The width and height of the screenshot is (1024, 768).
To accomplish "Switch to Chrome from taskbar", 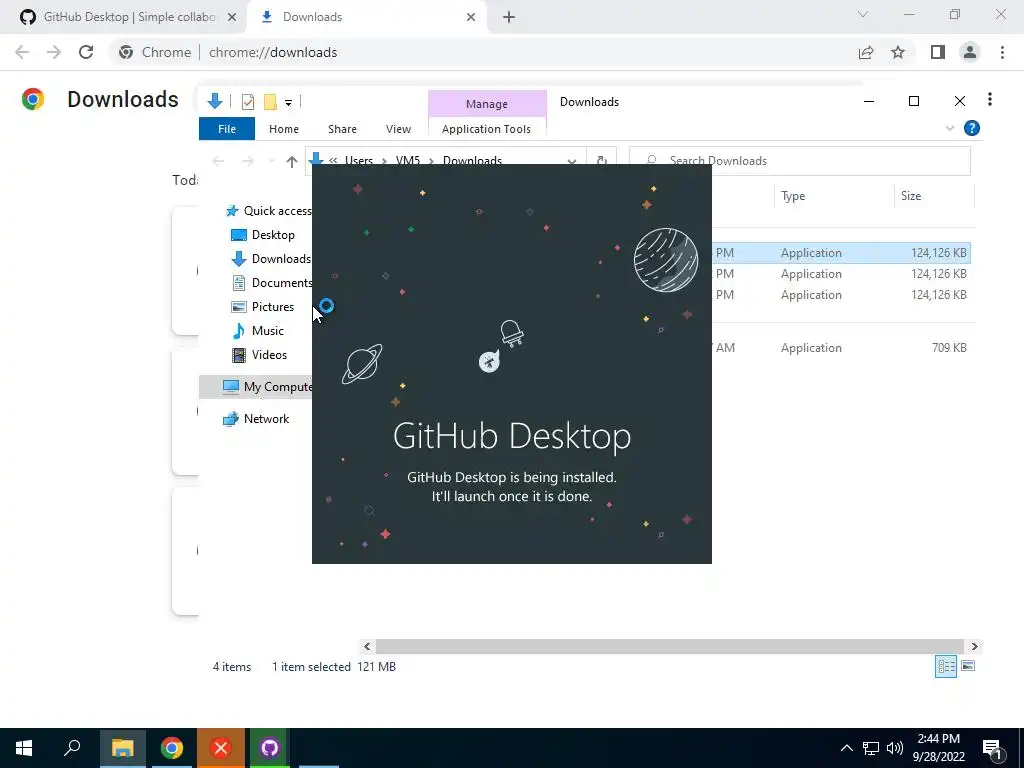I will click(172, 748).
